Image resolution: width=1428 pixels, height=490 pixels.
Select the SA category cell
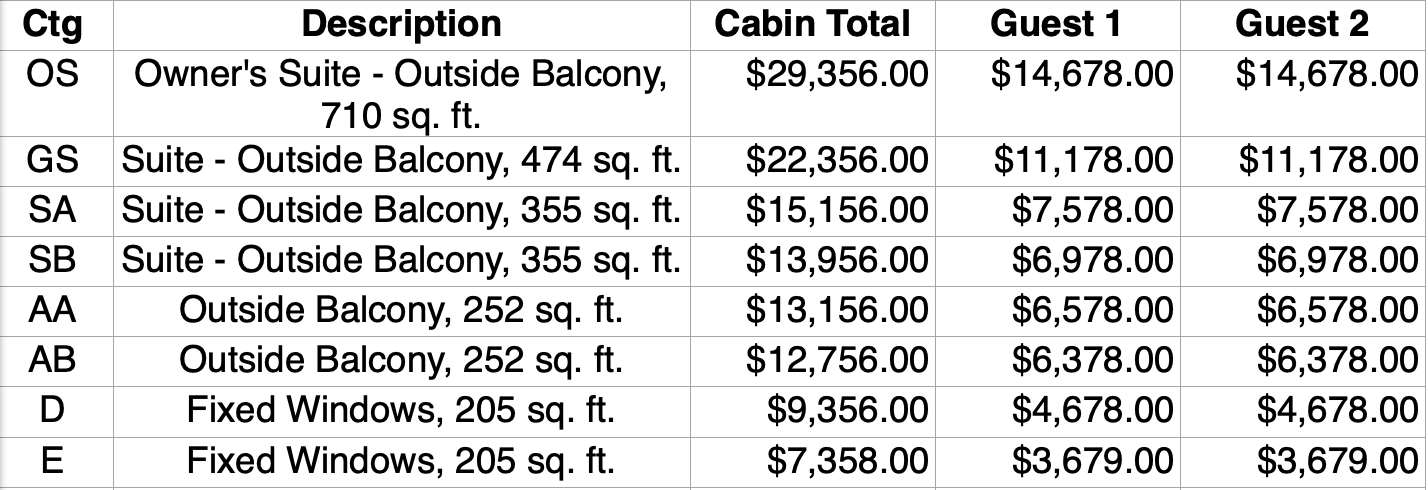(52, 210)
